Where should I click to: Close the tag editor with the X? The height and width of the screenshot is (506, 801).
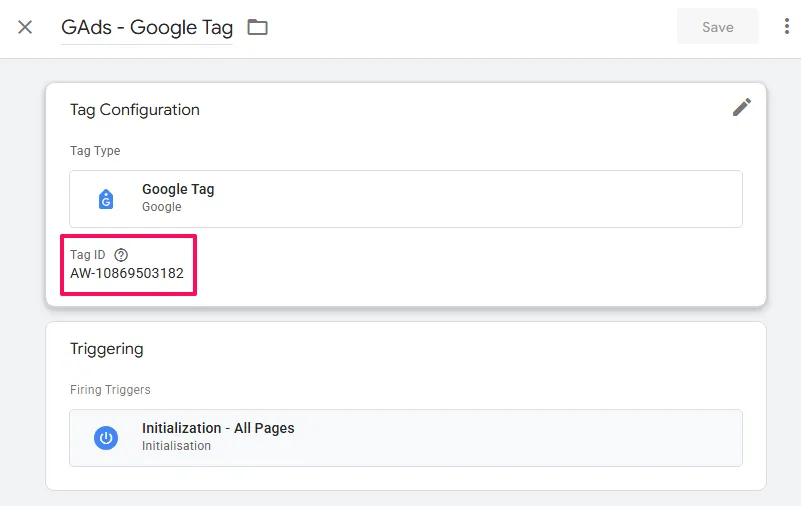coord(25,27)
